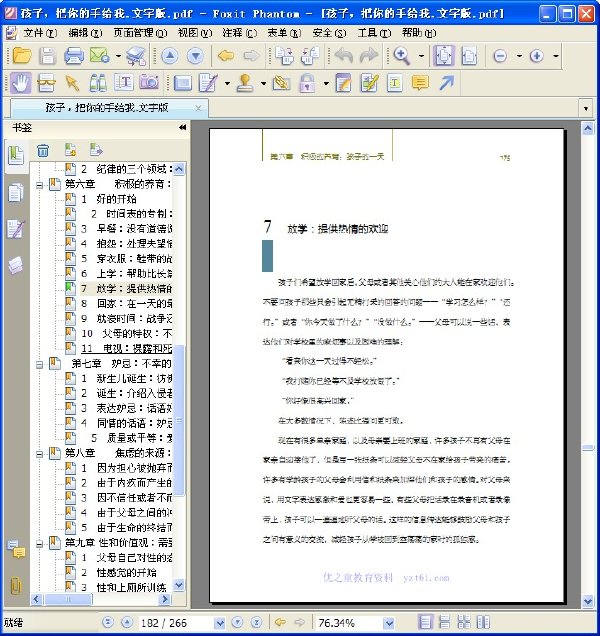The width and height of the screenshot is (600, 636).
Task: Open the 页面管理 menu
Action: point(140,33)
